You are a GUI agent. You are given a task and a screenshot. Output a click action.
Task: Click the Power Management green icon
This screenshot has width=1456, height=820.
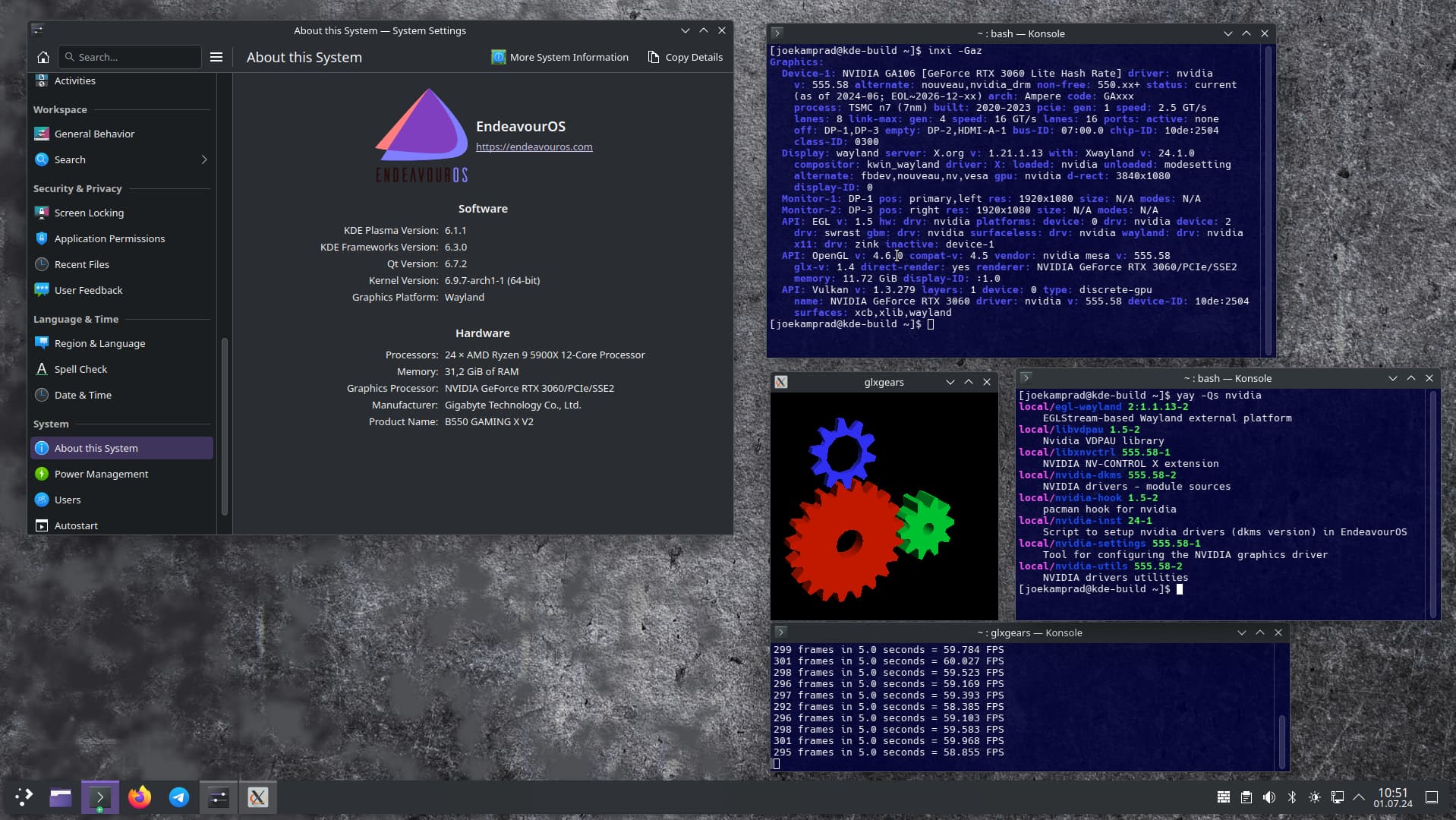[42, 474]
